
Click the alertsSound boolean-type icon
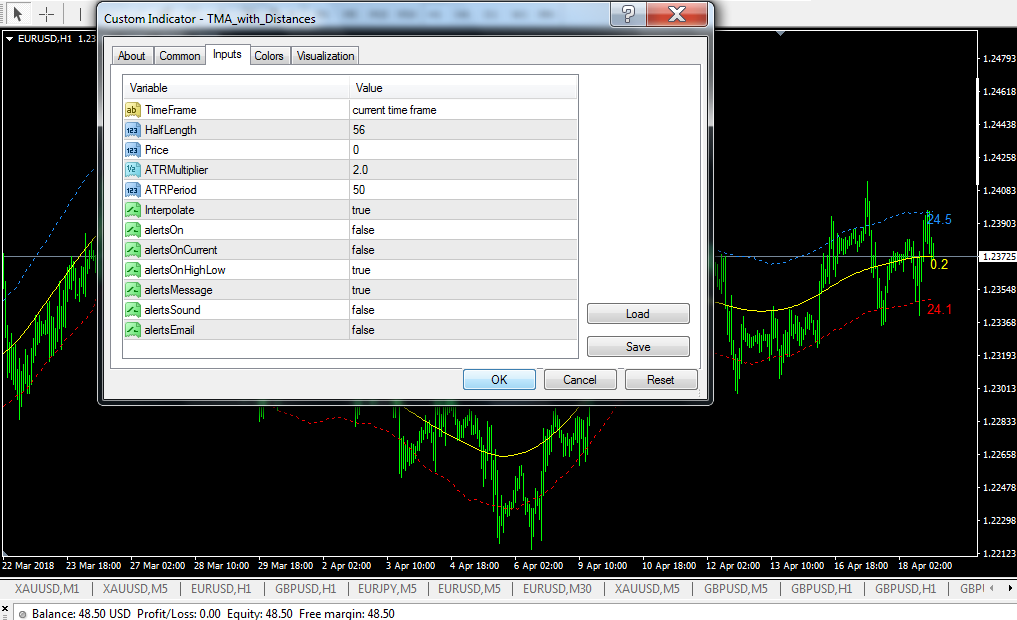132,310
